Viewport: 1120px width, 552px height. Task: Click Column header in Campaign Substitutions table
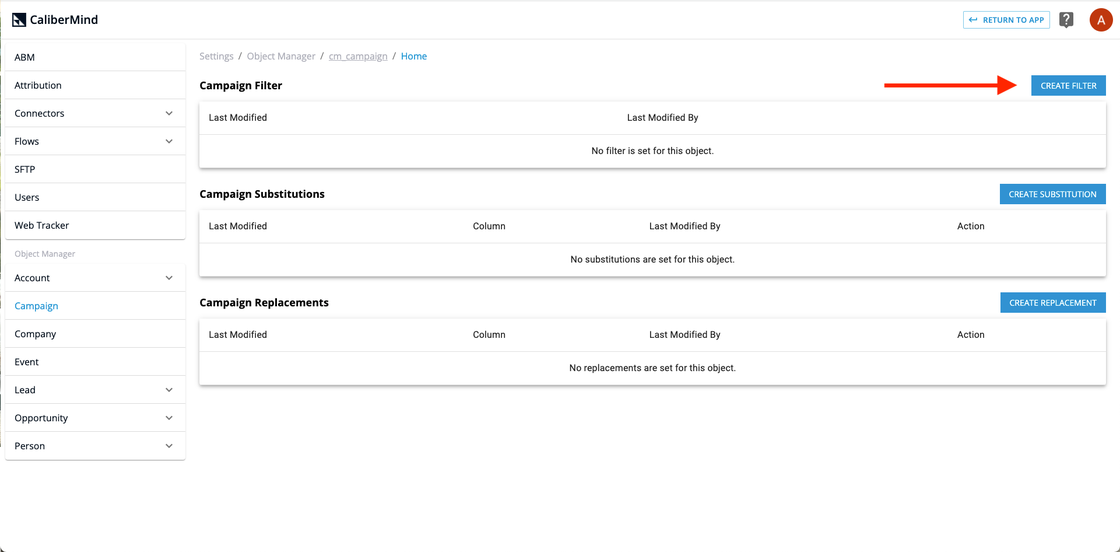pyautogui.click(x=489, y=226)
